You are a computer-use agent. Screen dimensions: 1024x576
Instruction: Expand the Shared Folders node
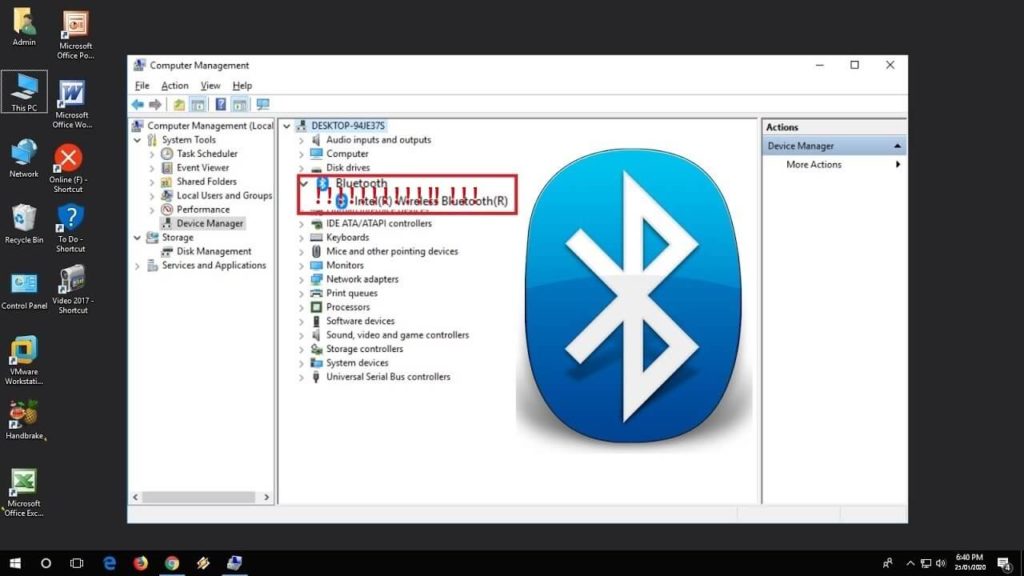[x=152, y=182]
